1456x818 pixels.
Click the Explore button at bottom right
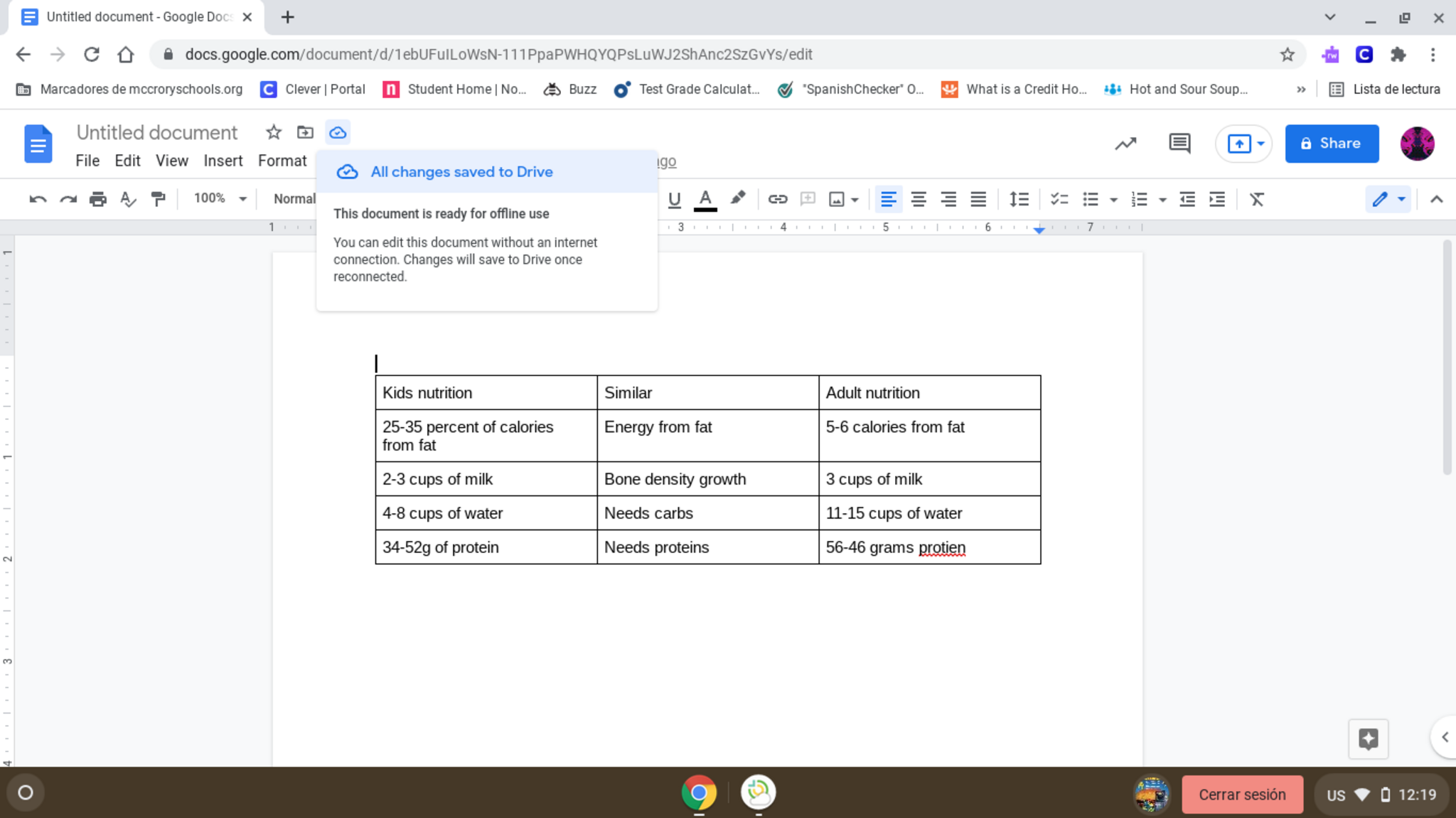[1368, 738]
